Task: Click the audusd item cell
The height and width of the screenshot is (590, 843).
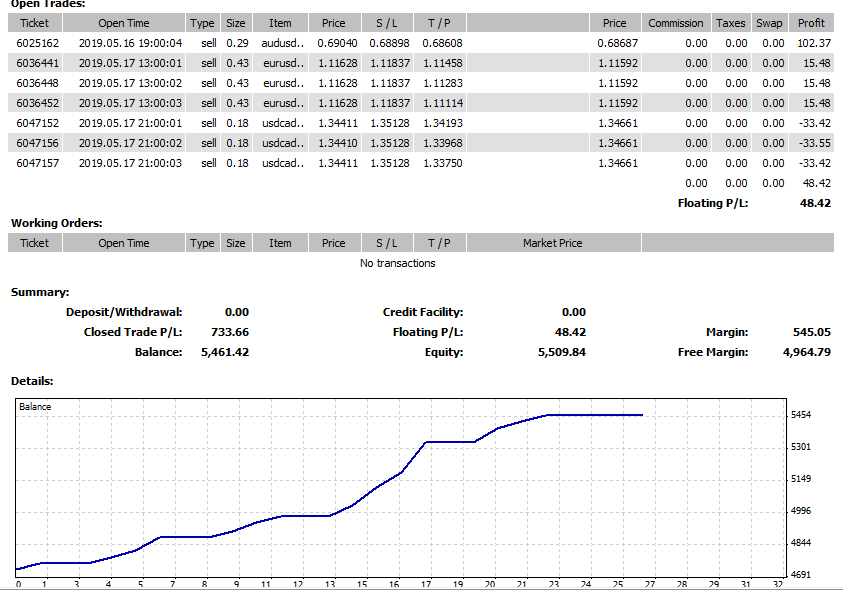Action: click(x=281, y=43)
